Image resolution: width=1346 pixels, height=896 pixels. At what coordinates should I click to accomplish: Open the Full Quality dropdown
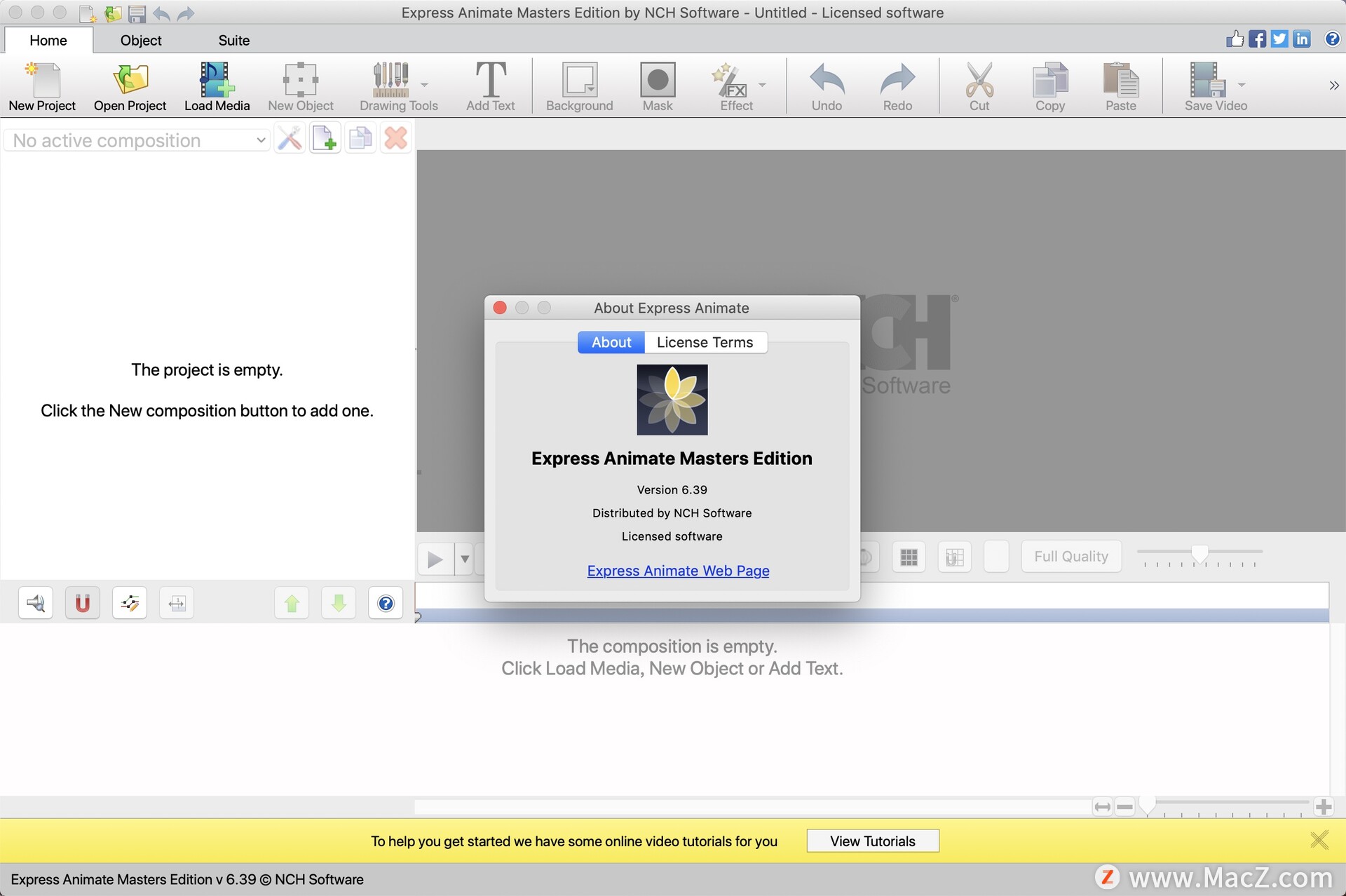1071,557
